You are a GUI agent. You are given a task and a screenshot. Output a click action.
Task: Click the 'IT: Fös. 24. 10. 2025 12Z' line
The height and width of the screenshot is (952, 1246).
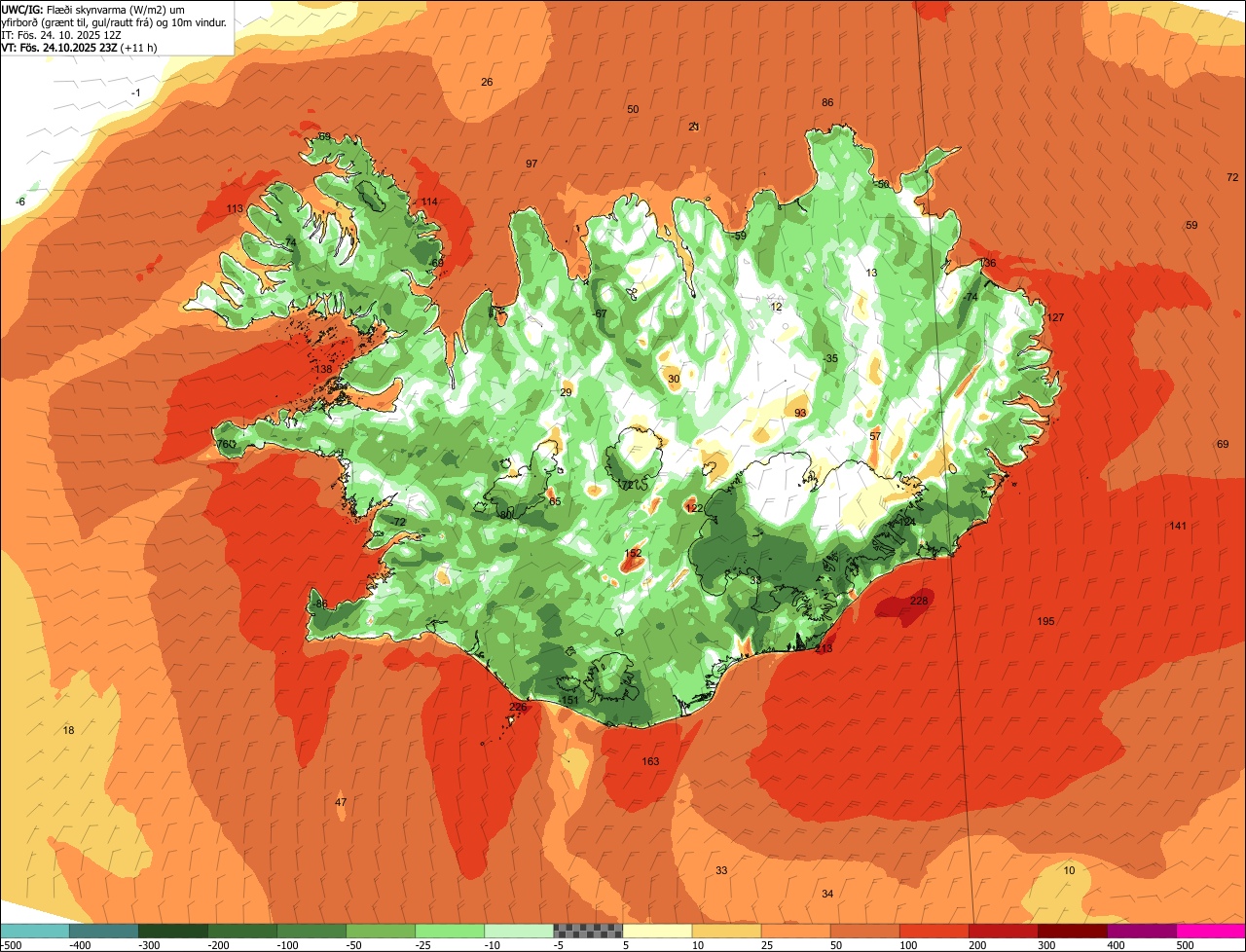pyautogui.click(x=61, y=34)
